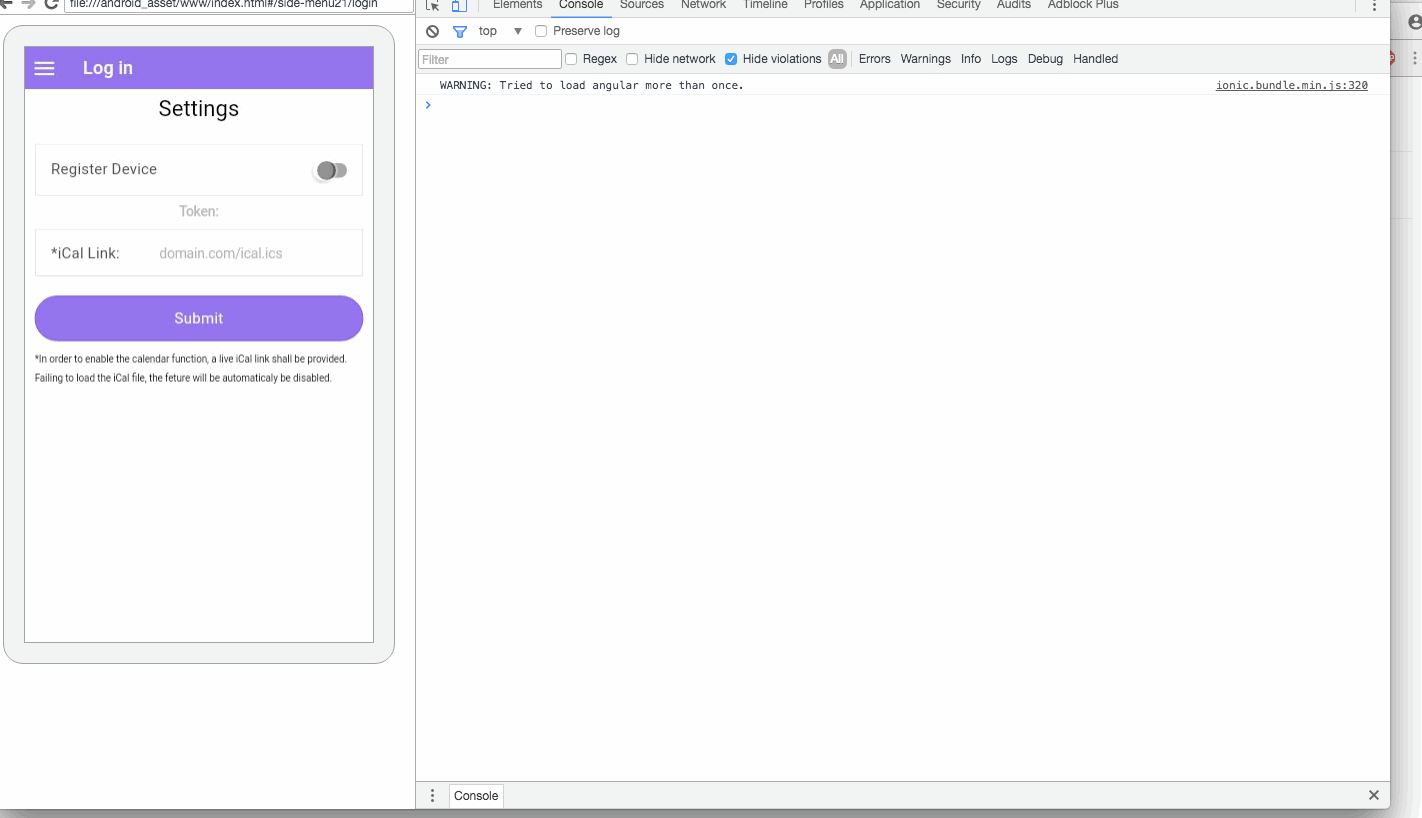
Task: Click the angular loaded twice warning message
Action: click(x=592, y=85)
